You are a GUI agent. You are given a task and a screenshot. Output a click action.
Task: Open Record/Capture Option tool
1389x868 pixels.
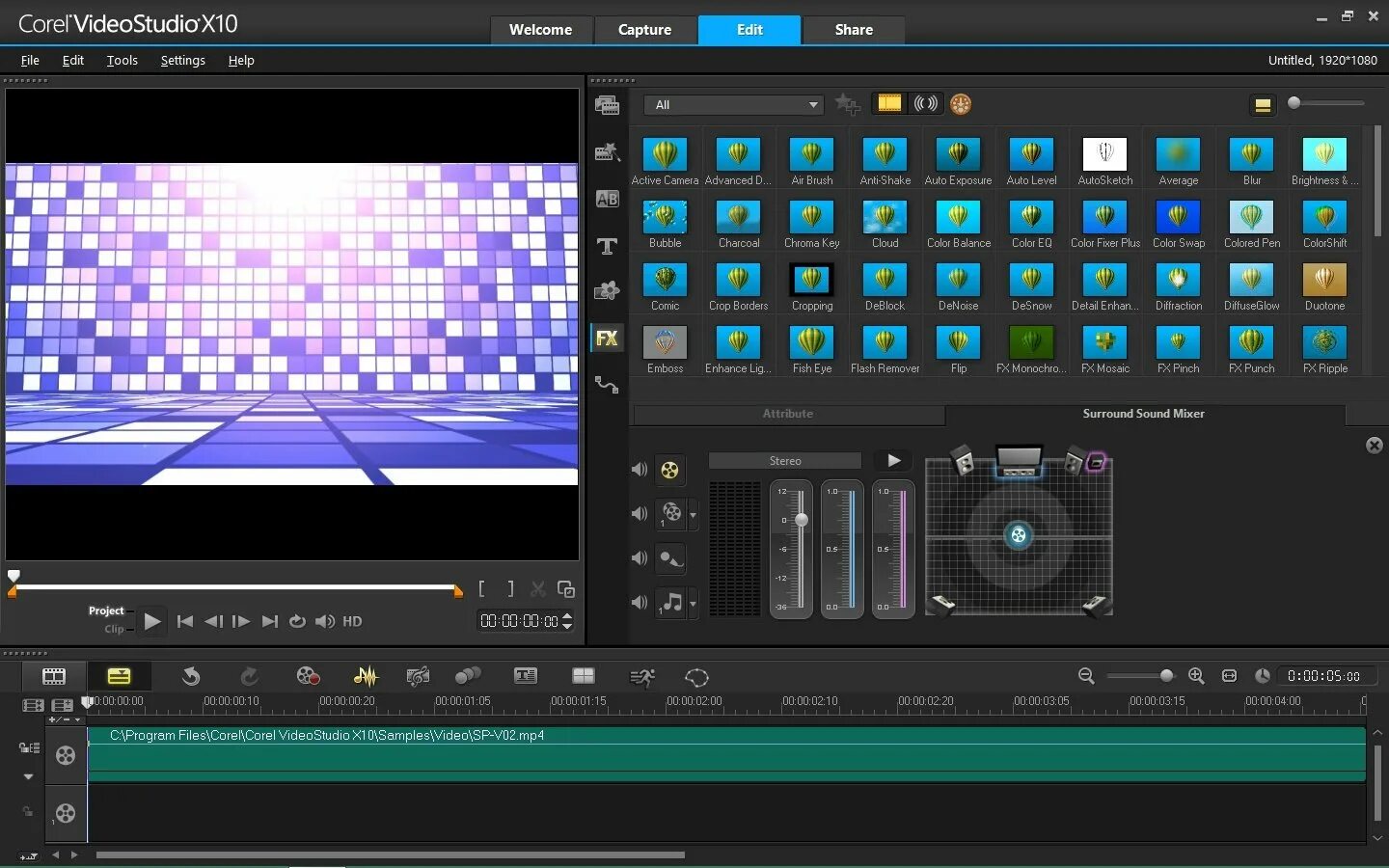(x=308, y=676)
